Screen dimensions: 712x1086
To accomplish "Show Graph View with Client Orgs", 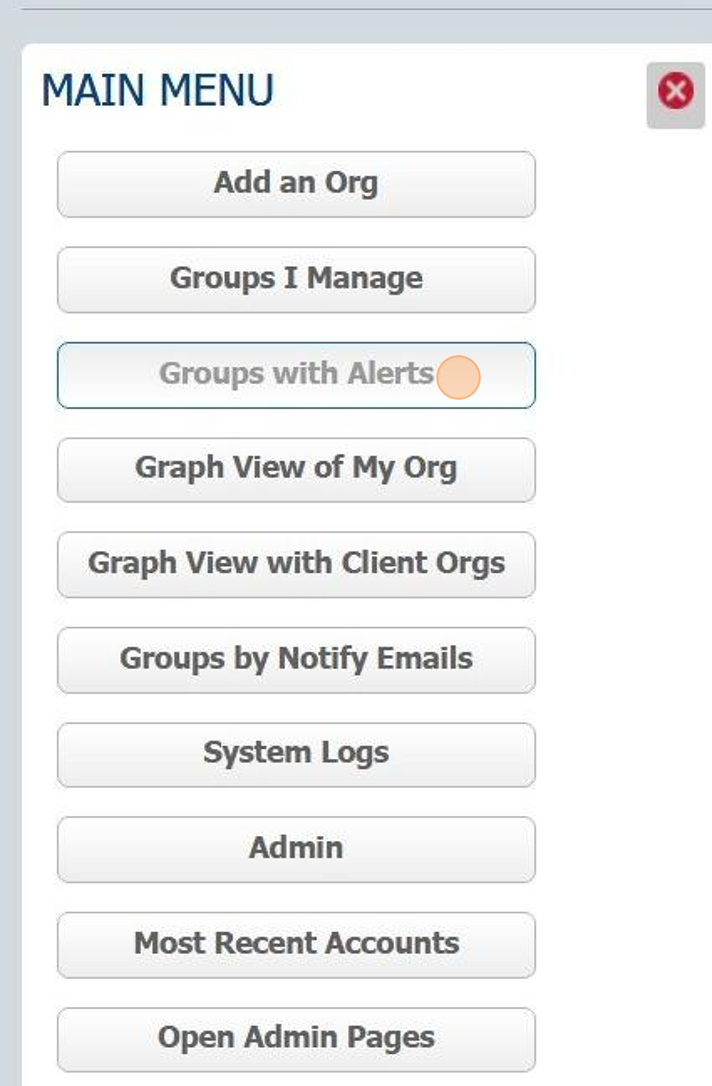I will coord(296,564).
